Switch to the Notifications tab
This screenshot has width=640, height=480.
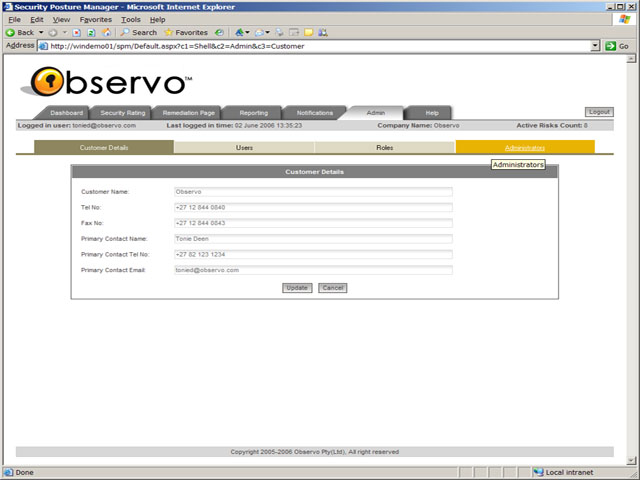(315, 113)
